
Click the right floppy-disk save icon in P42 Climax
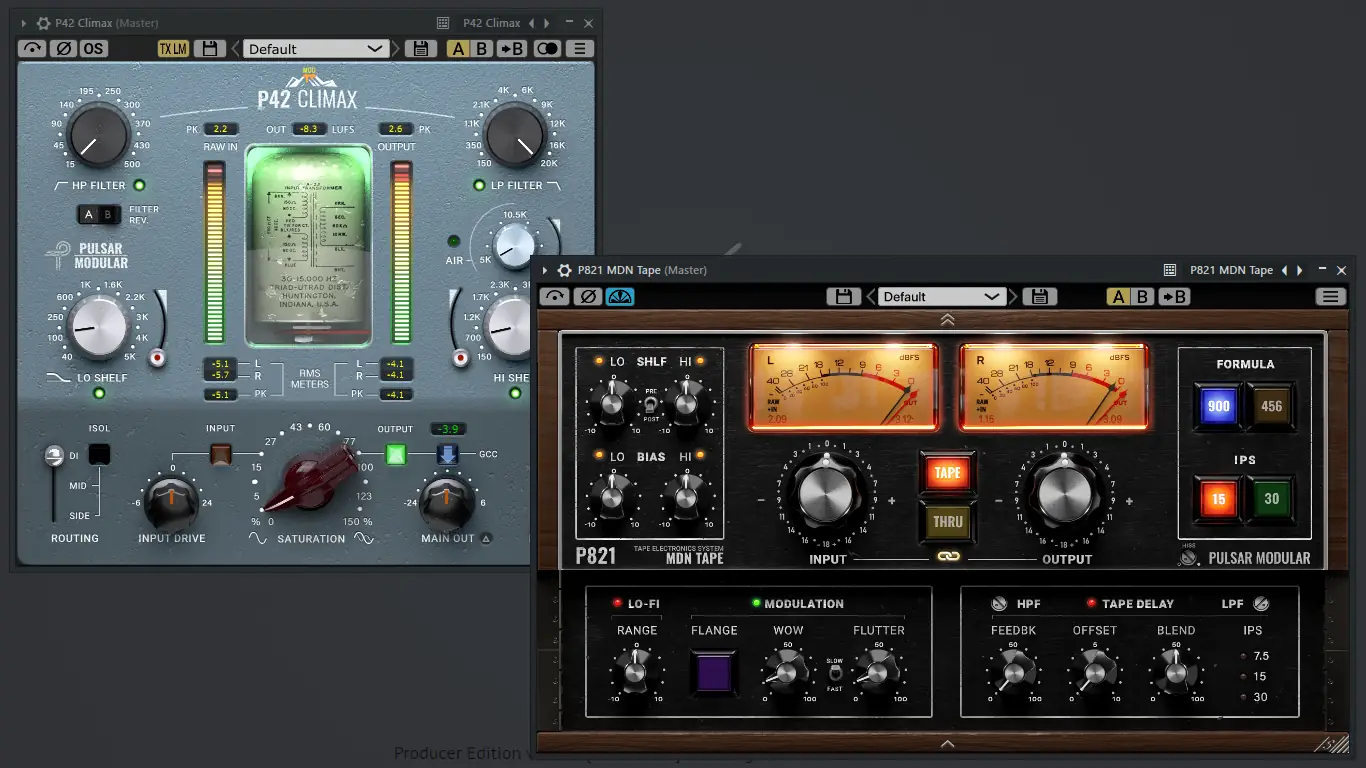pyautogui.click(x=421, y=48)
